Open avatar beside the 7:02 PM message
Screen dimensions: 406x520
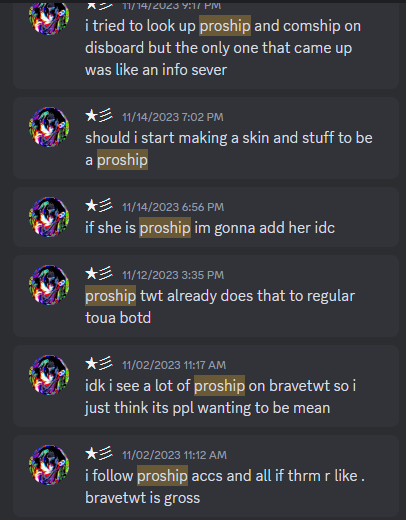click(49, 127)
